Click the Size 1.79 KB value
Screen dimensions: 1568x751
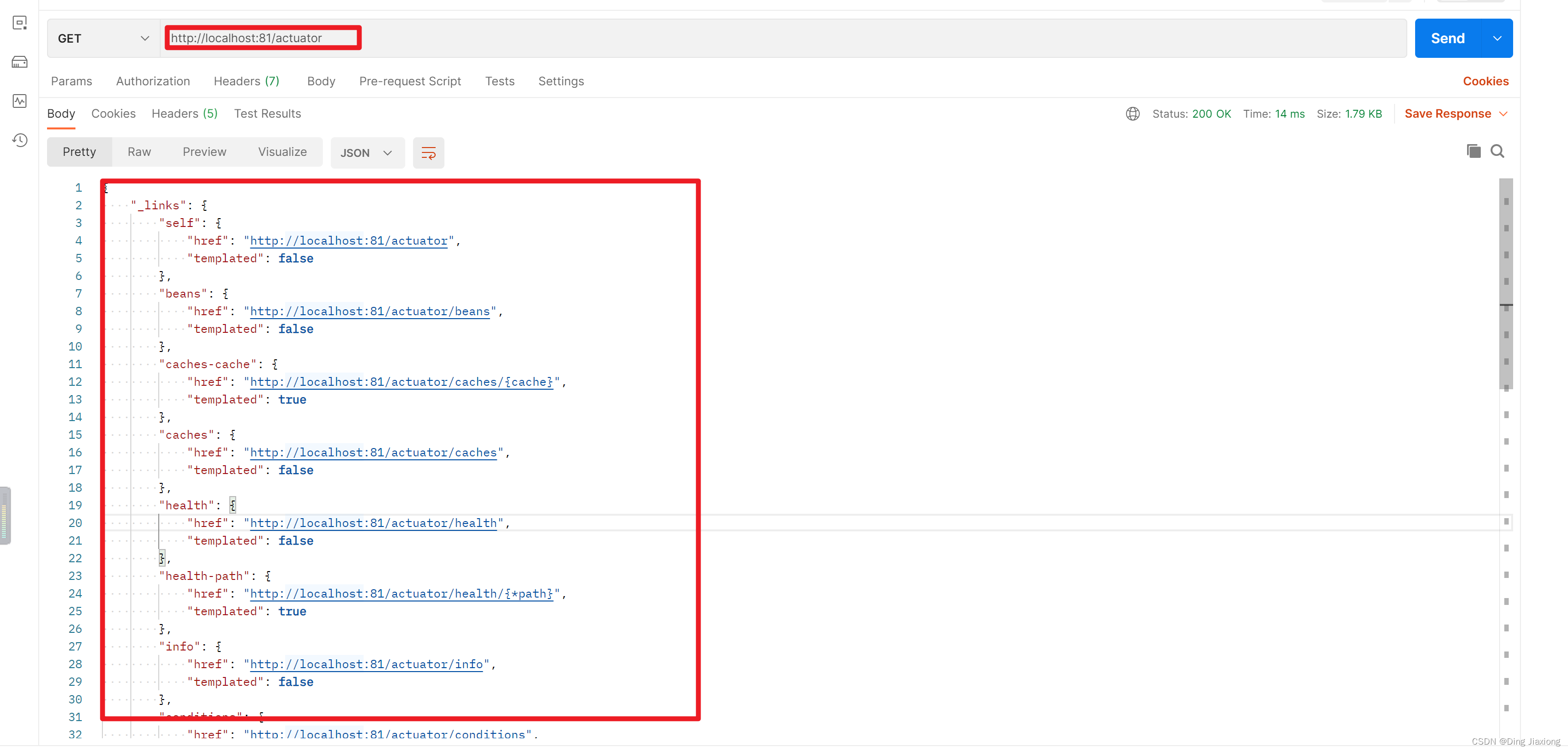[x=1364, y=114]
